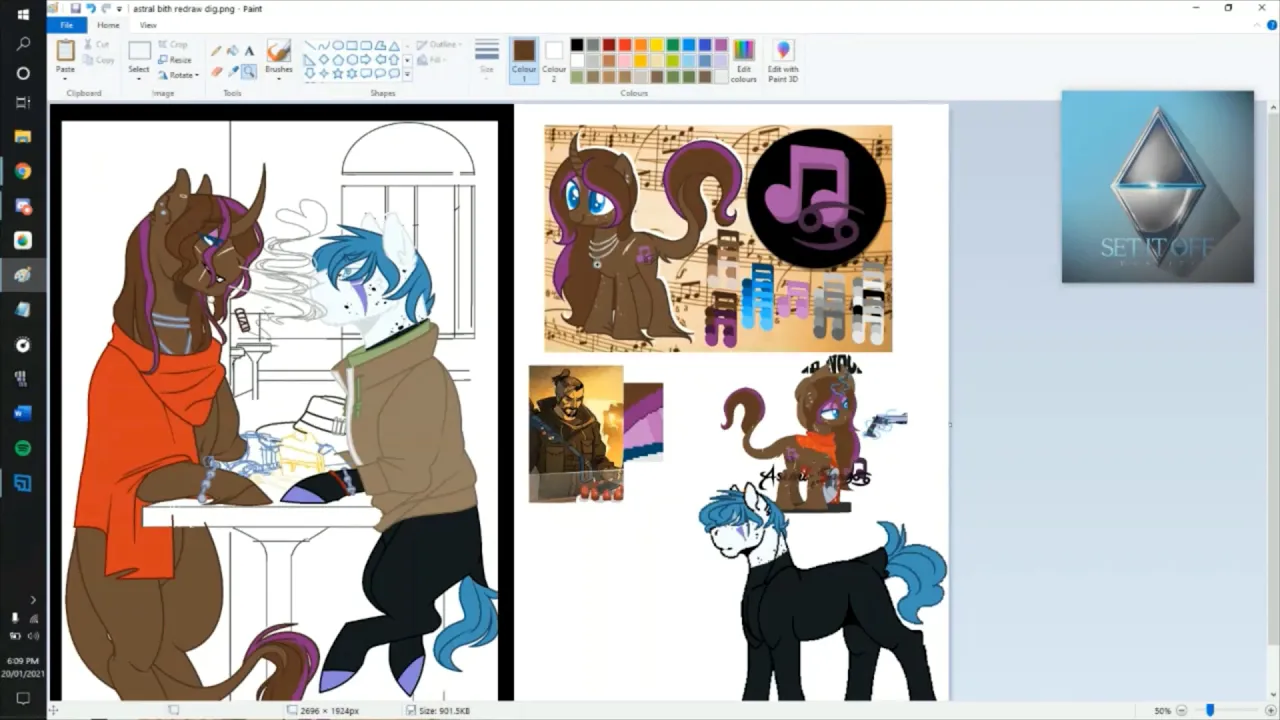Screen dimensions: 1280x720
Task: Open Spotify from the taskbar
Action: click(23, 448)
